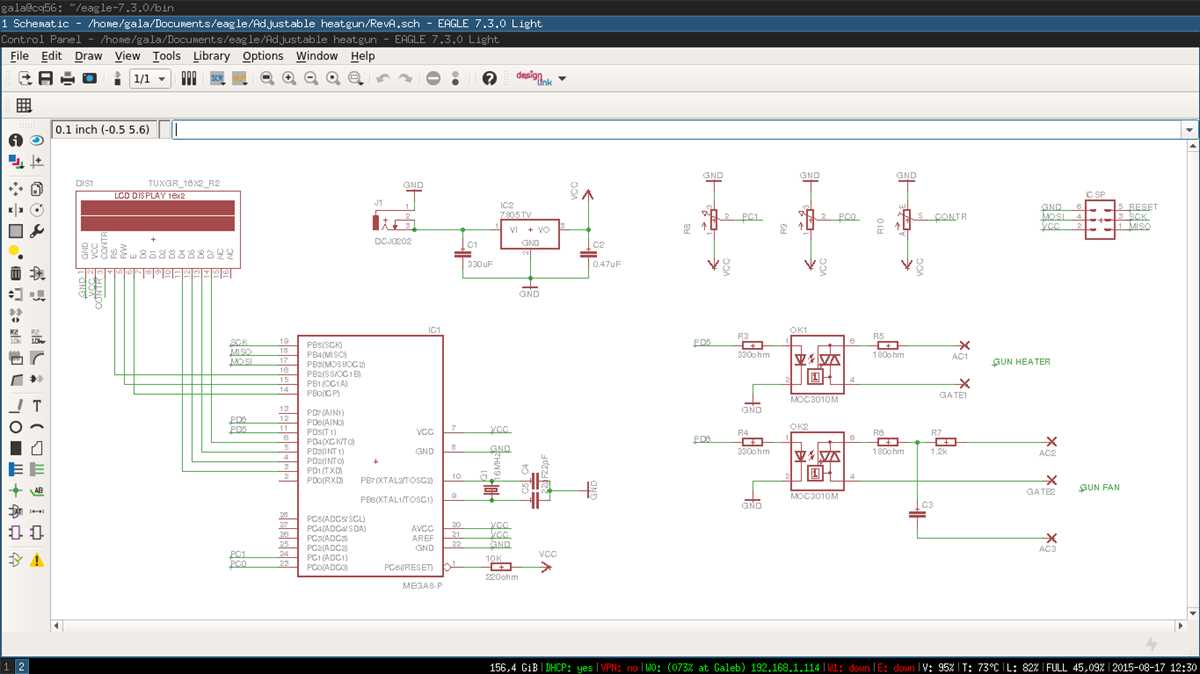Select the Text tool
This screenshot has height=674, width=1200.
(37, 405)
